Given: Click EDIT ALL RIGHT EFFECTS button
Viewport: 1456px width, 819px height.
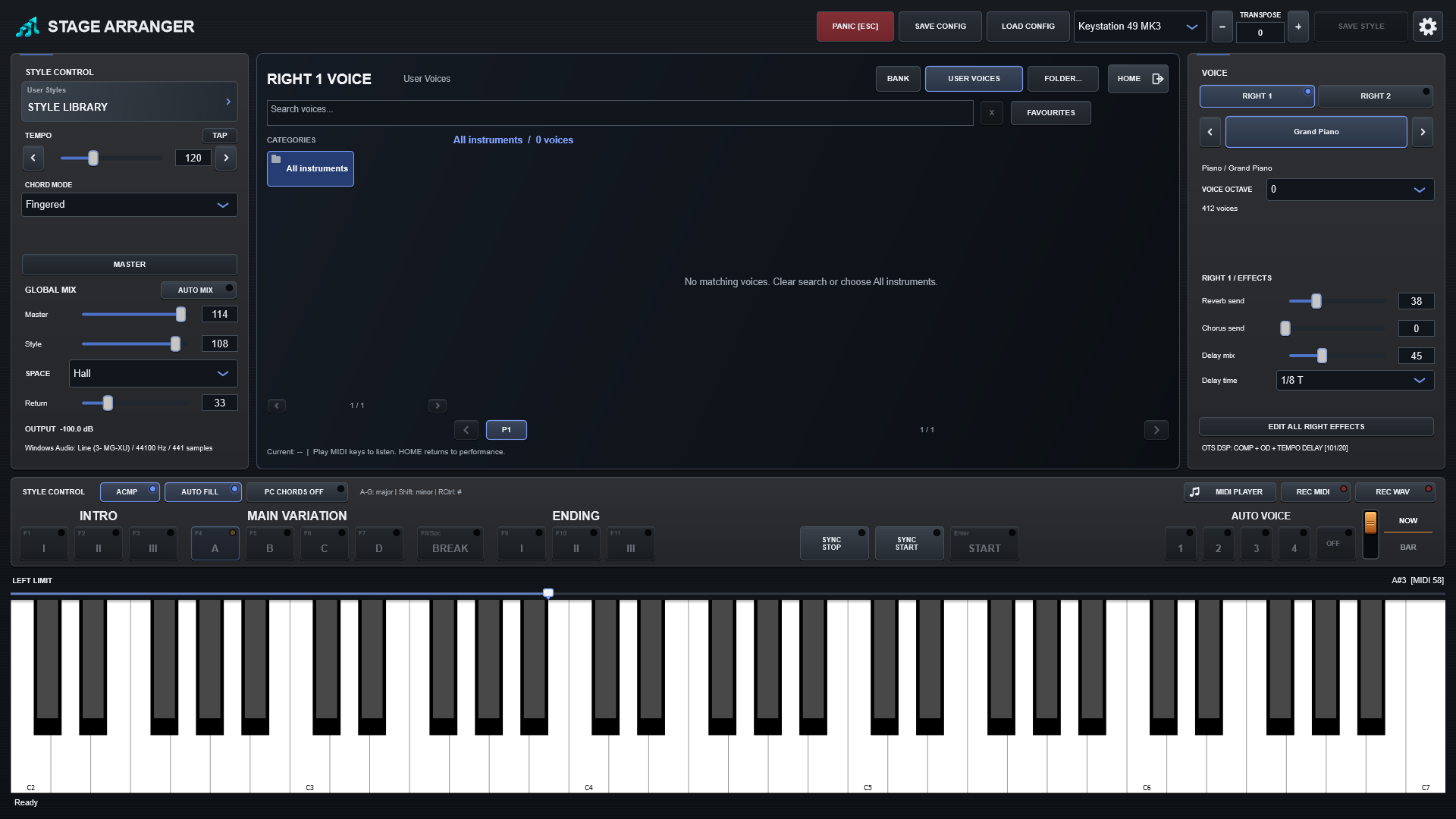Looking at the screenshot, I should pyautogui.click(x=1316, y=427).
